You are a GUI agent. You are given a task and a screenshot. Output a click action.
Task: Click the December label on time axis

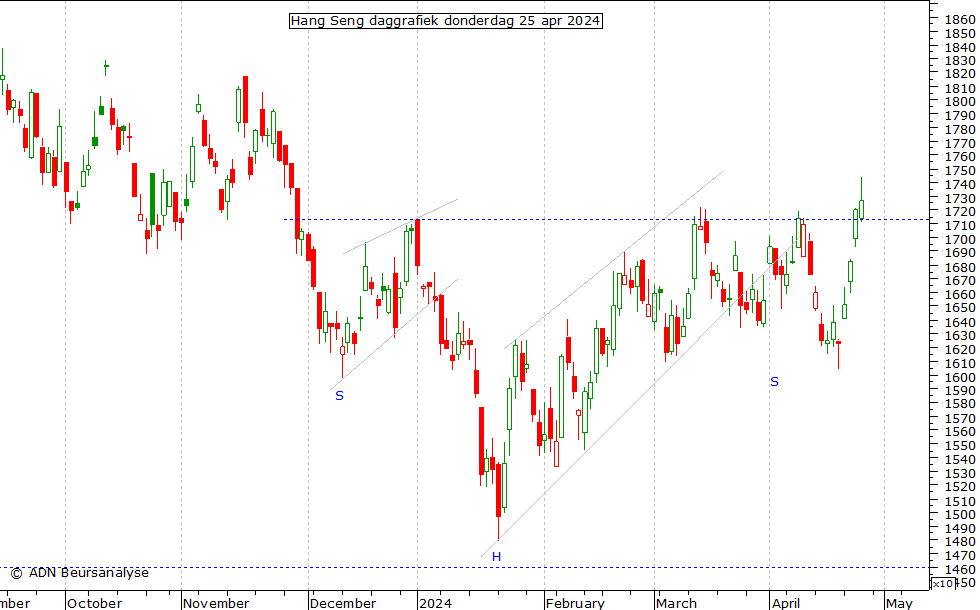click(x=342, y=603)
